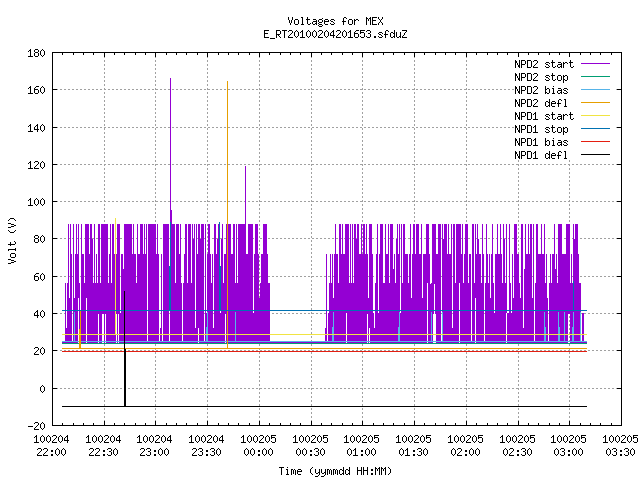Click the x-axis tick '100205 01:30'
This screenshot has height=480, width=640.
click(x=413, y=446)
